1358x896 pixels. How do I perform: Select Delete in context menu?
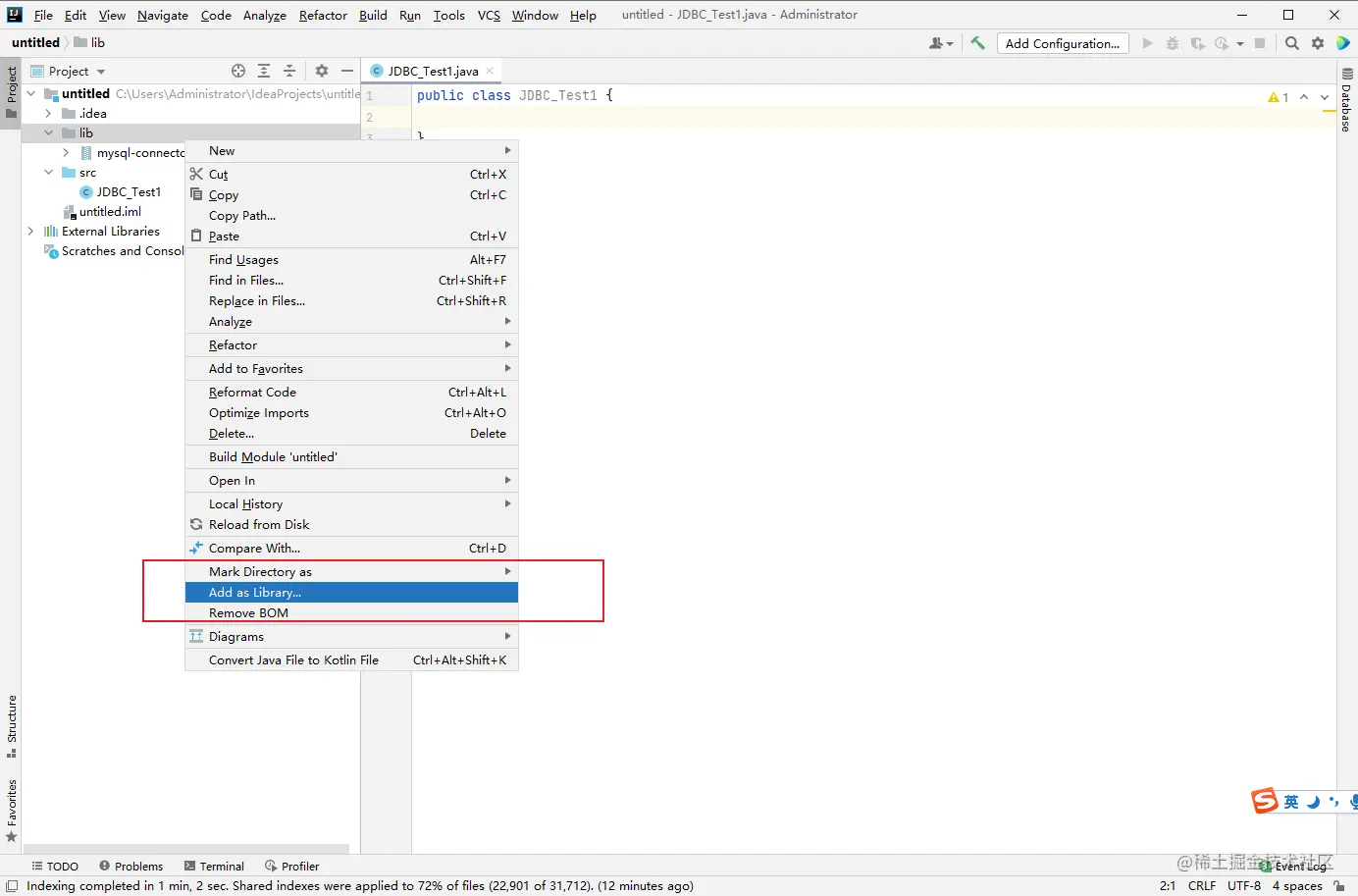click(351, 433)
